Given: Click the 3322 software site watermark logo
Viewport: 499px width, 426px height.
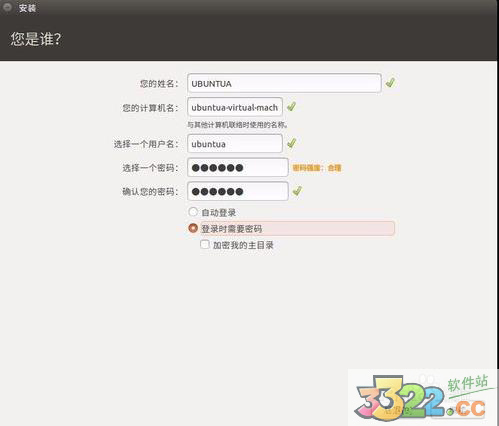Looking at the screenshot, I should click(x=423, y=397).
